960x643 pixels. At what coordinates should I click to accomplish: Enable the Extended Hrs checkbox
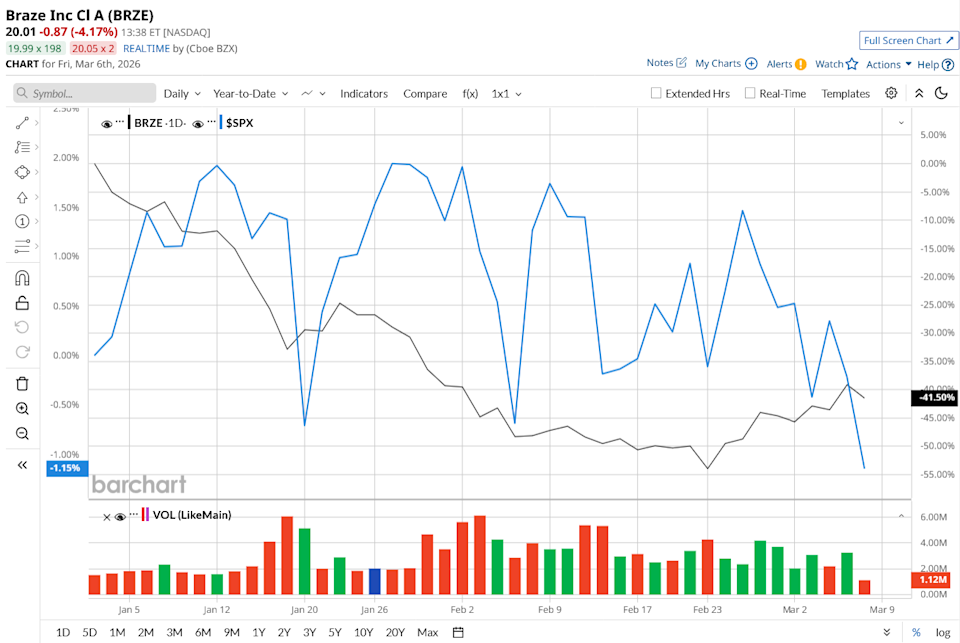click(656, 93)
